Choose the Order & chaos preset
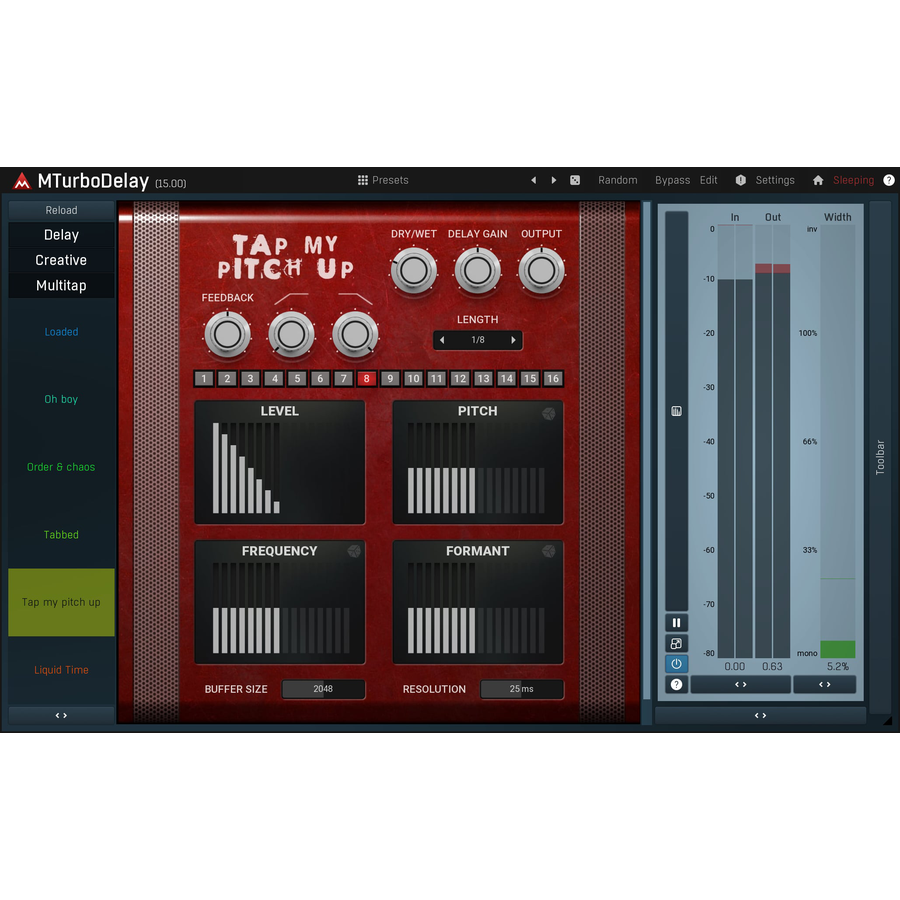The width and height of the screenshot is (900, 900). coord(61,467)
